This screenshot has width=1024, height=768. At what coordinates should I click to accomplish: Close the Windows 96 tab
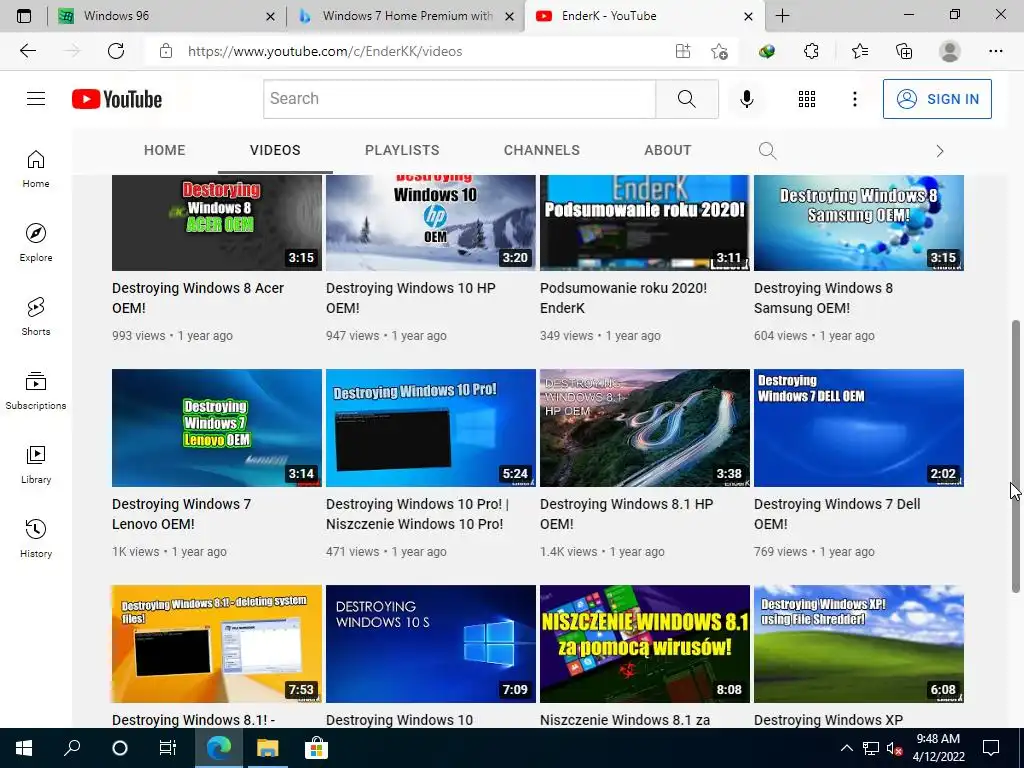[x=270, y=16]
